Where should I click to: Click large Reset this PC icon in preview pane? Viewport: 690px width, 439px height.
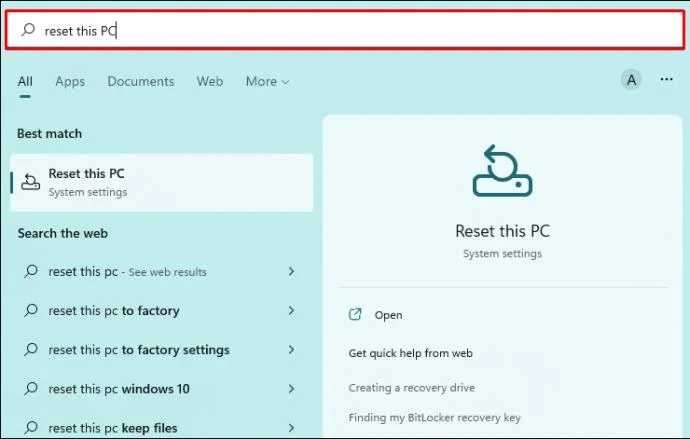[502, 171]
